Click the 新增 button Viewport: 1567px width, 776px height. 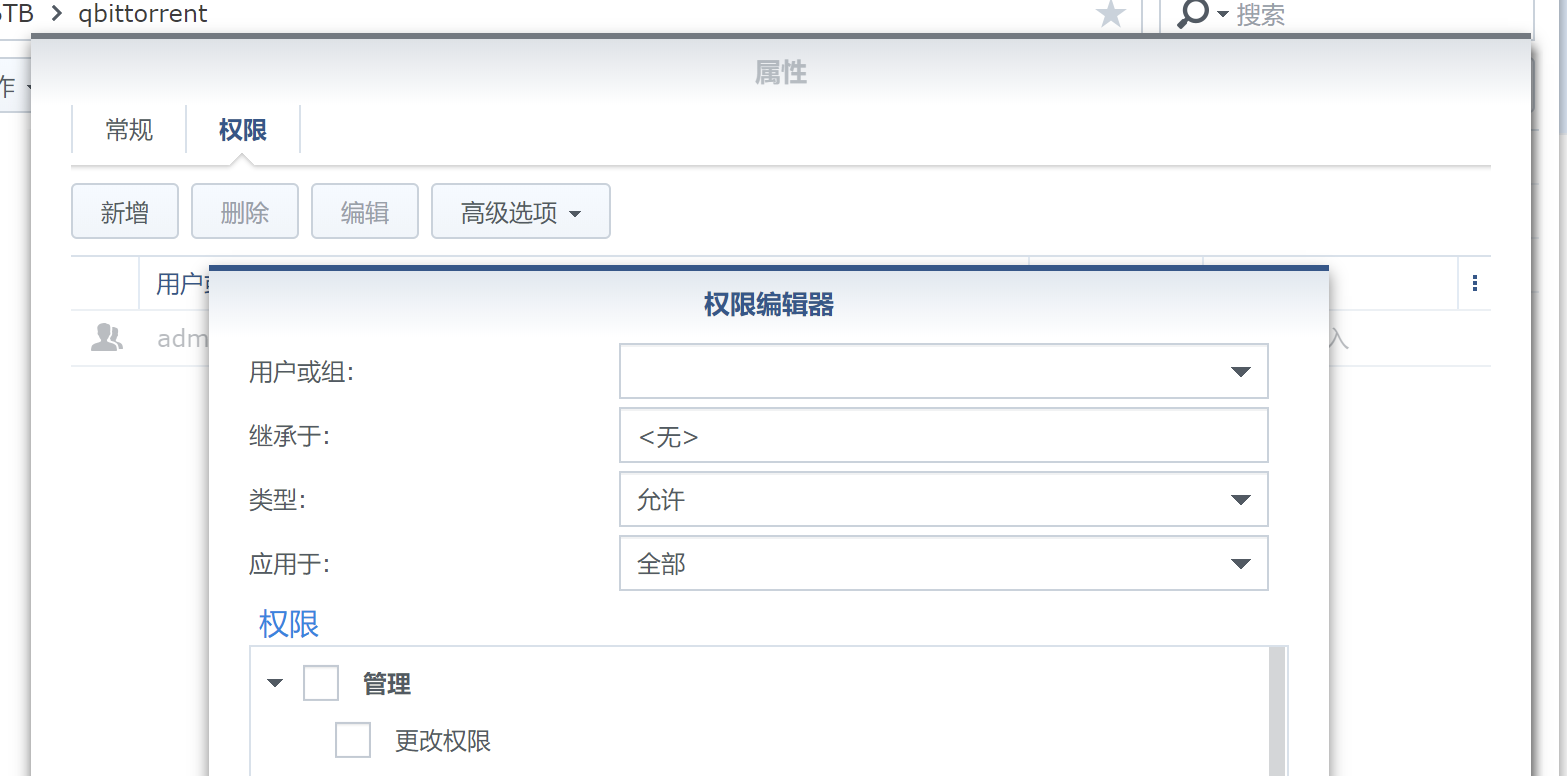125,212
